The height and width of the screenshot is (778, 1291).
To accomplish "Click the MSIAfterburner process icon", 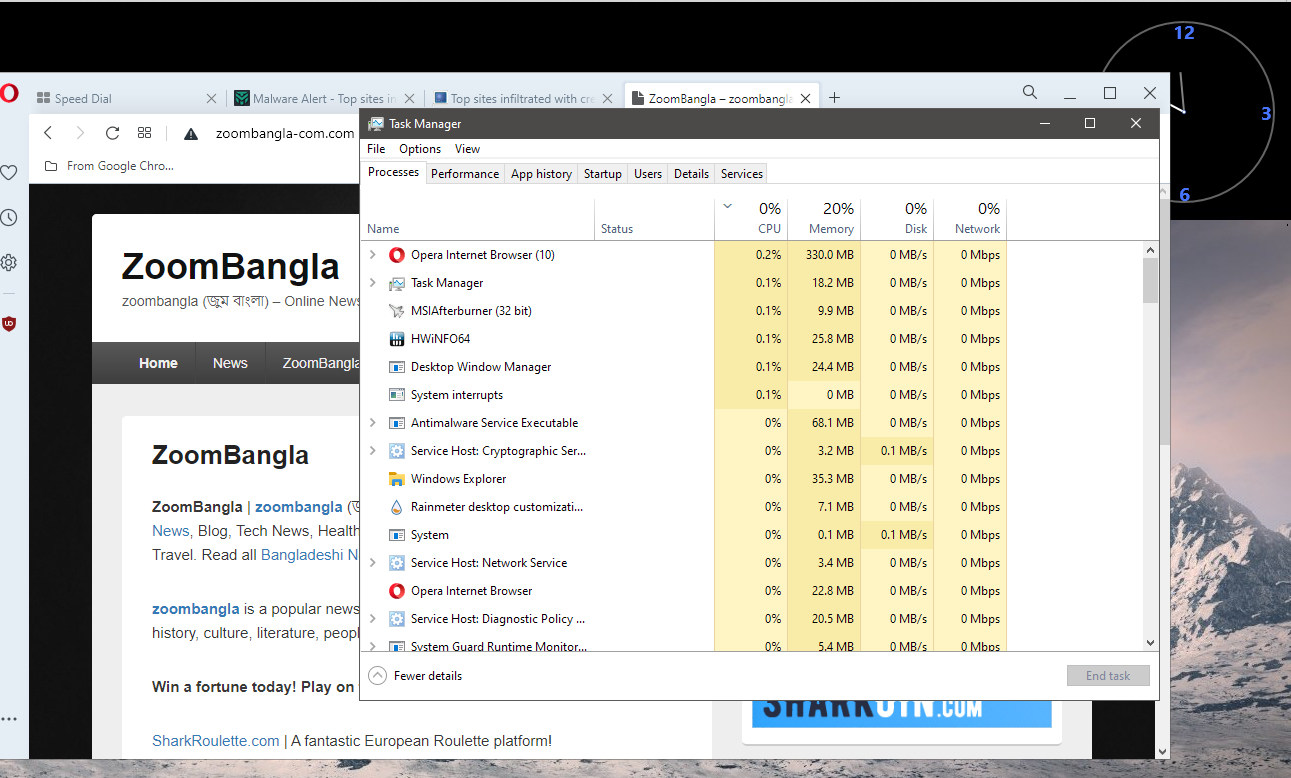I will coord(396,311).
